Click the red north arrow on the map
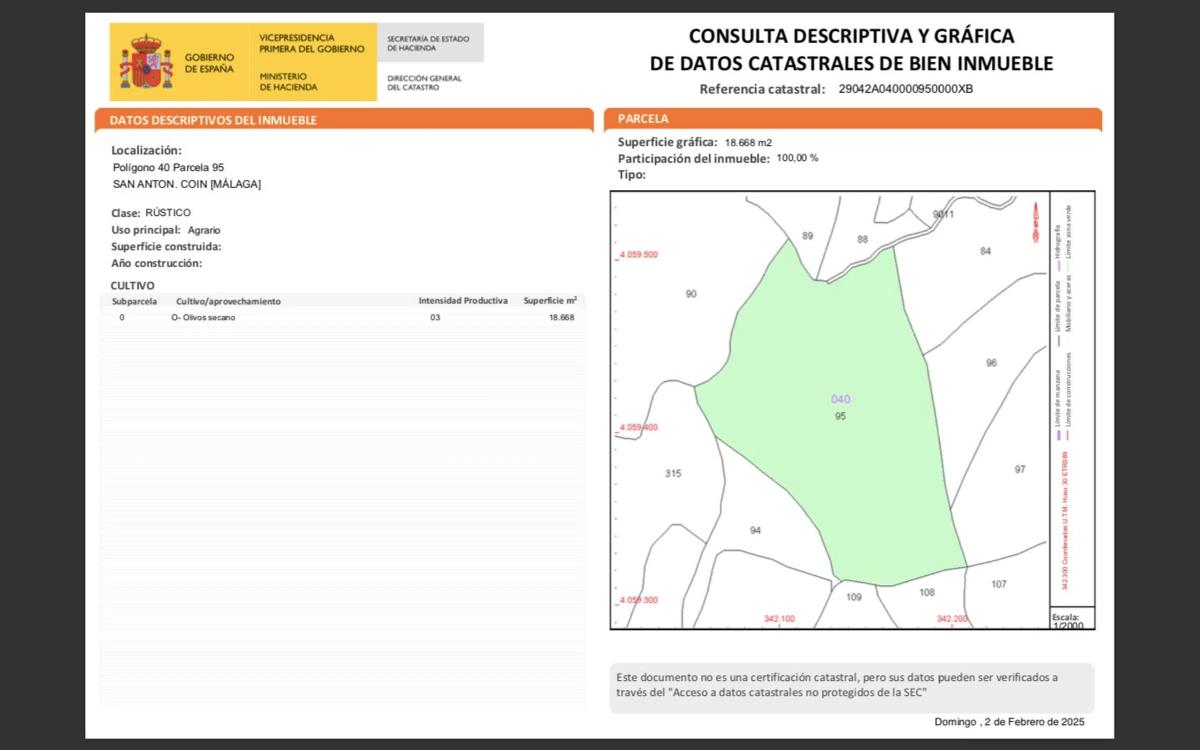Screen dimensions: 1200x750 [1035, 221]
